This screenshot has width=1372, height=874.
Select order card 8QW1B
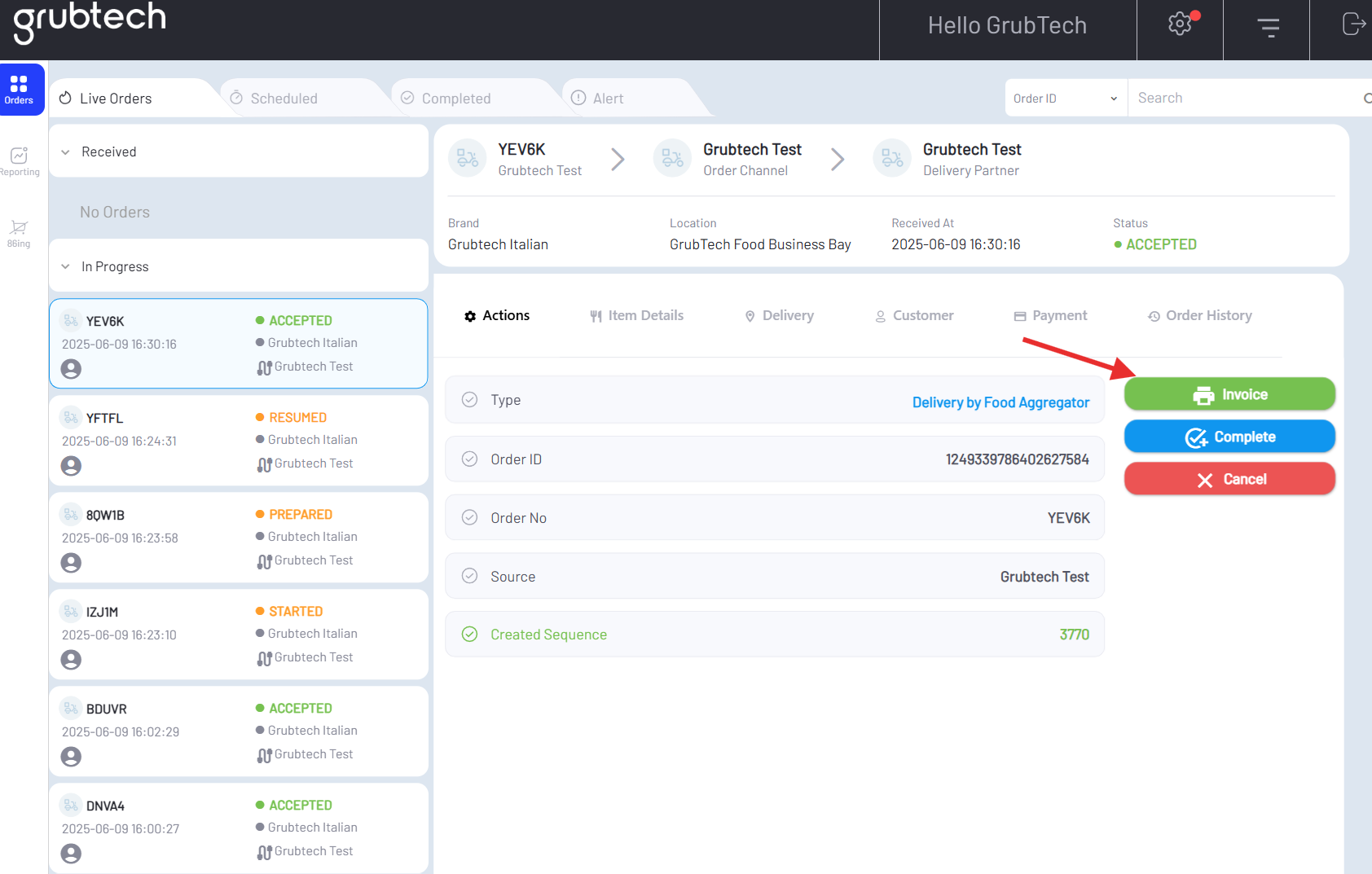(x=239, y=538)
